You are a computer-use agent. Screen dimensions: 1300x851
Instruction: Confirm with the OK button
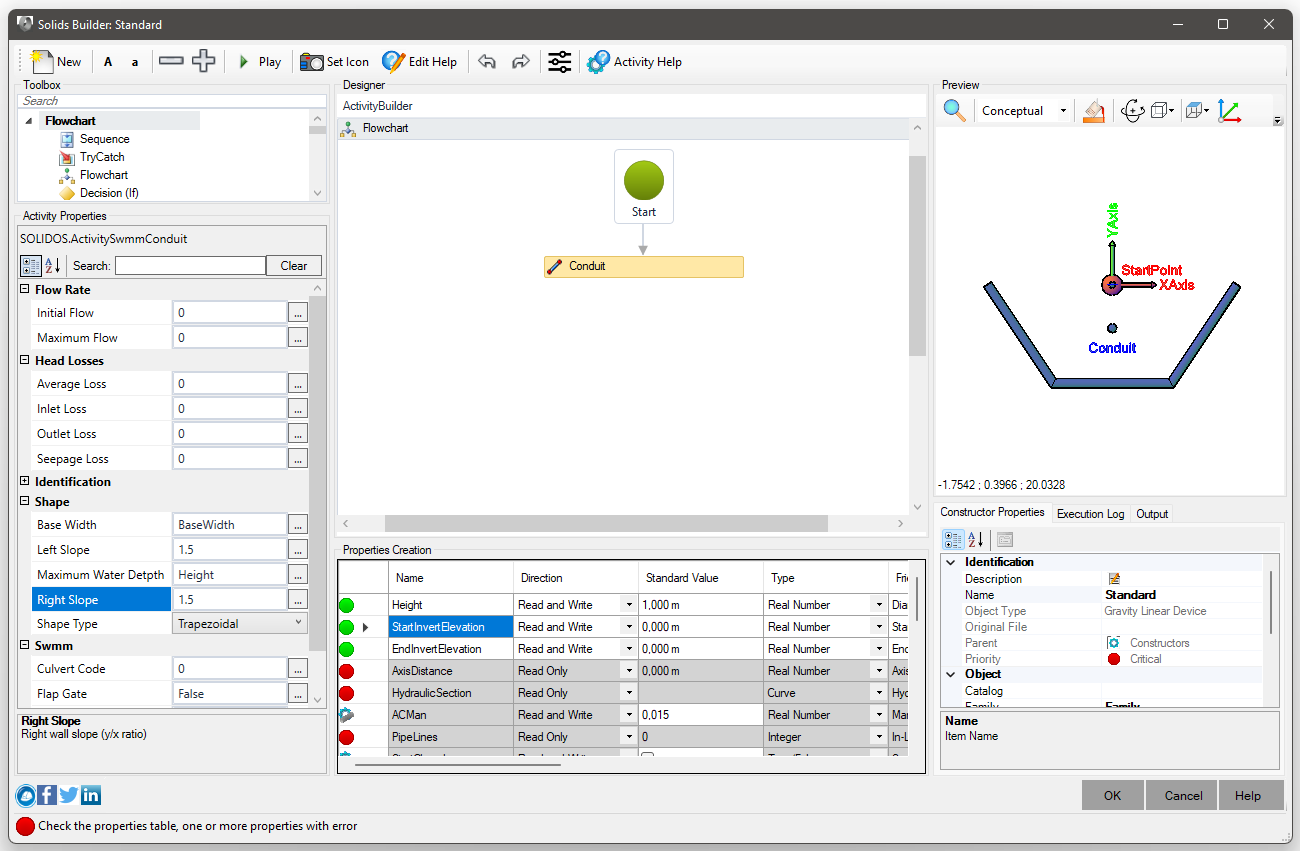1113,796
